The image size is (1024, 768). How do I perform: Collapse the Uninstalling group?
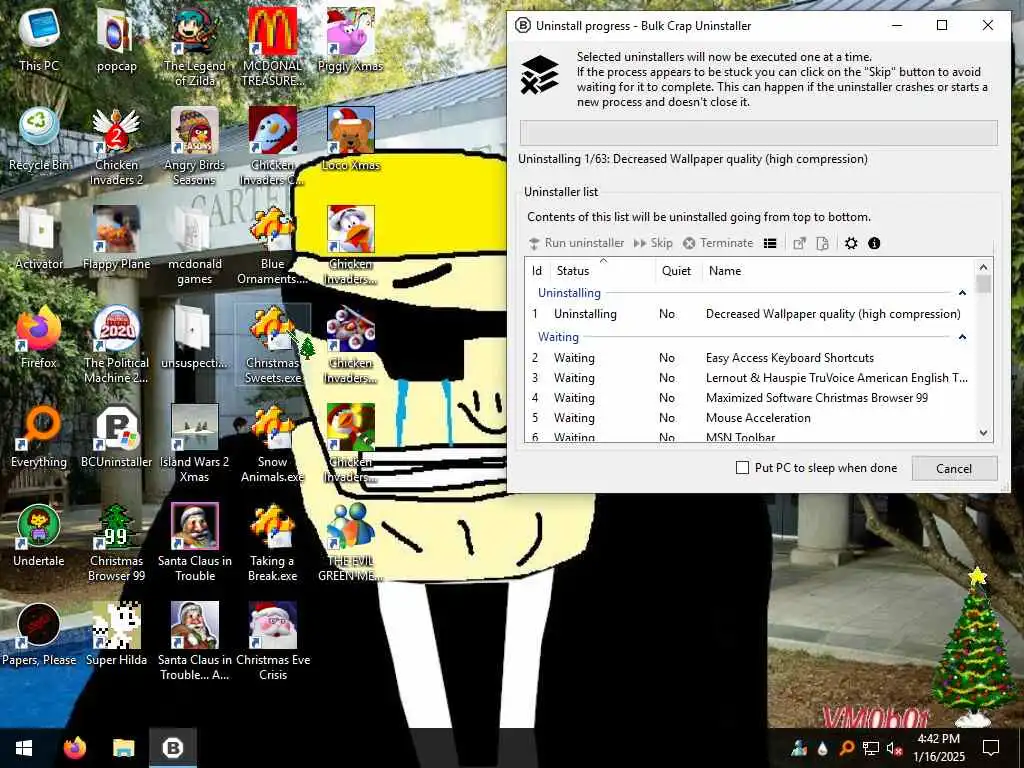coord(962,293)
